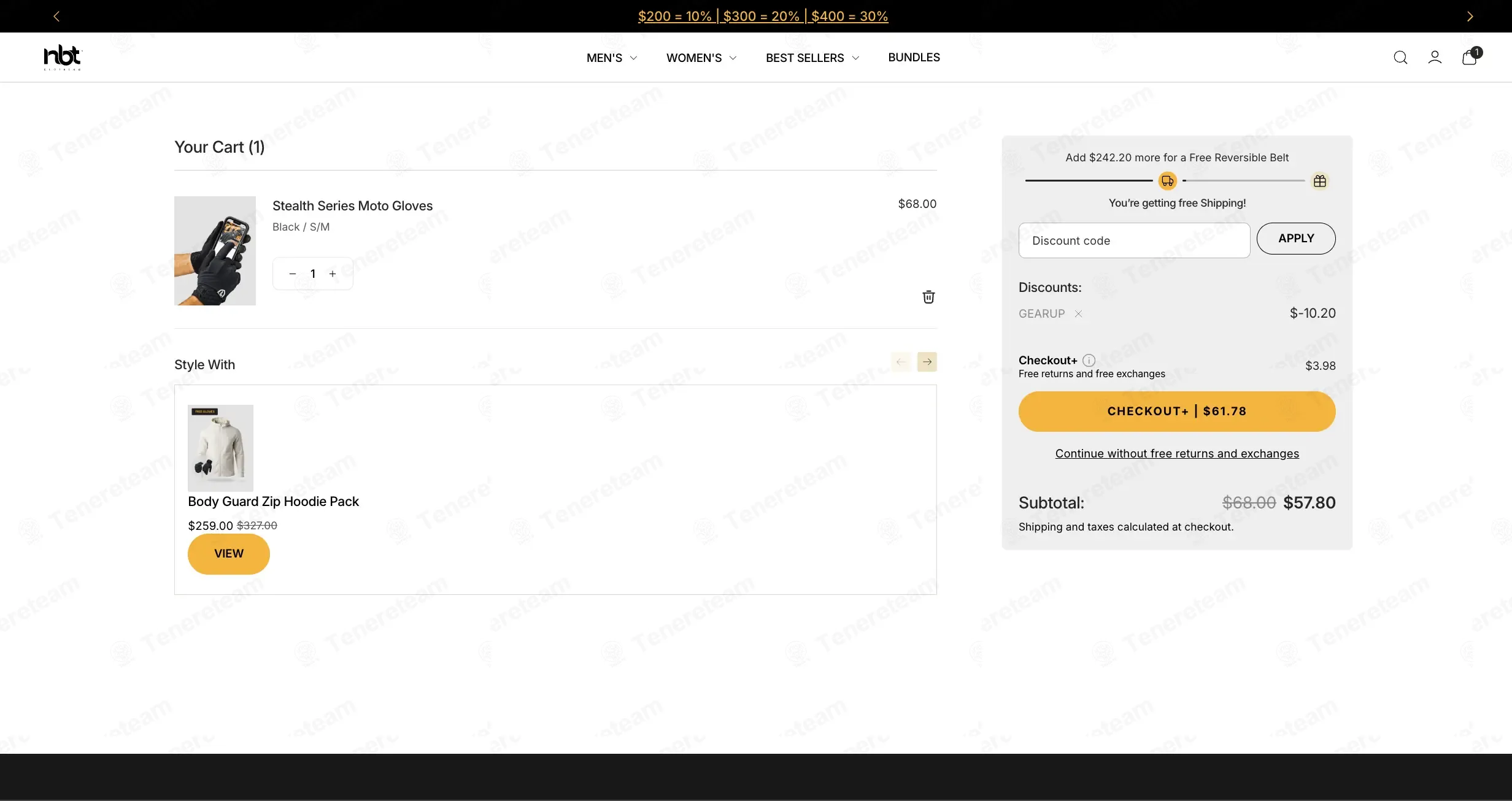Screen dimensions: 1512x801
Task: Continue without free returns and exchanges
Action: point(1177,453)
